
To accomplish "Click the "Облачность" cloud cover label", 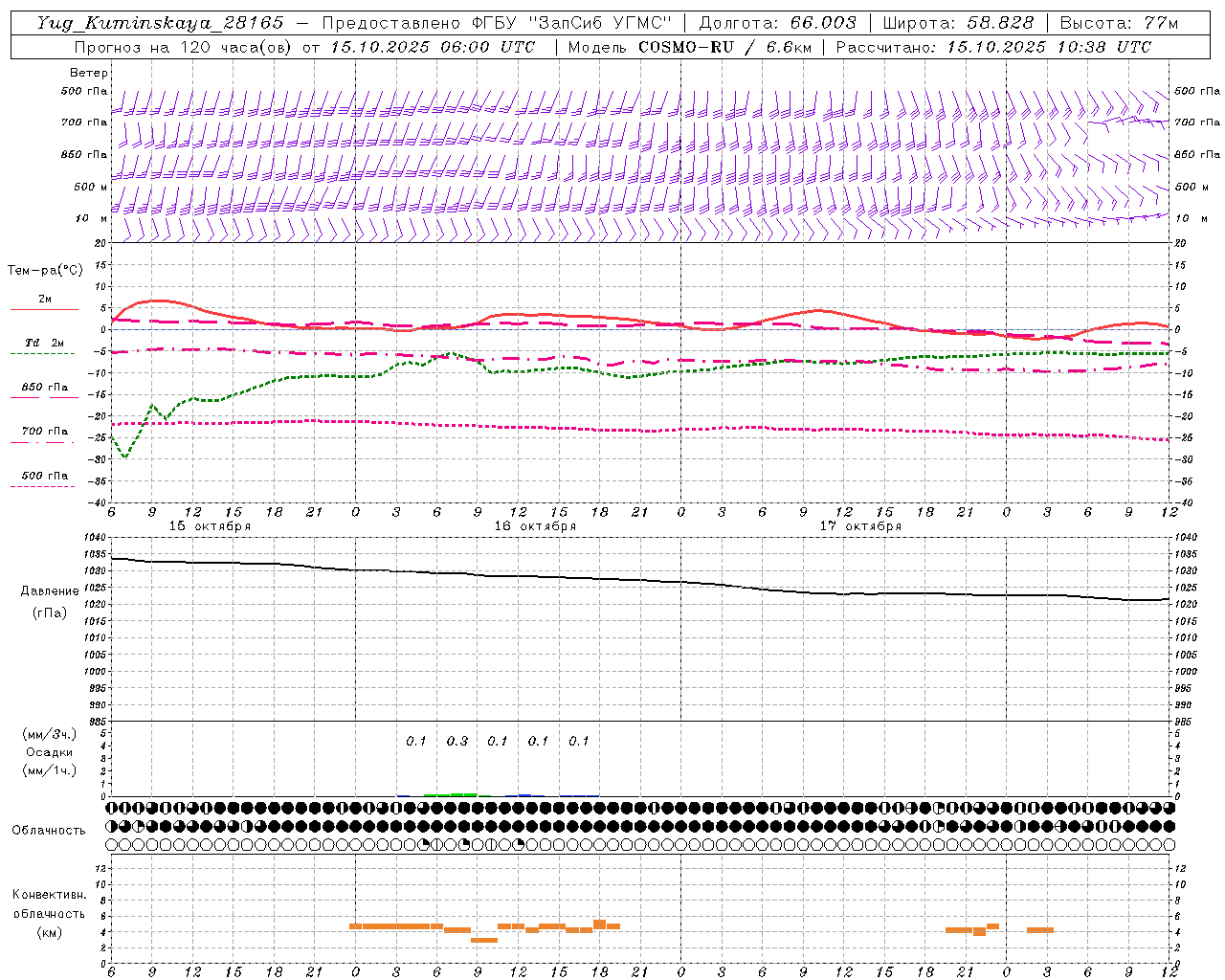I will (x=49, y=830).
